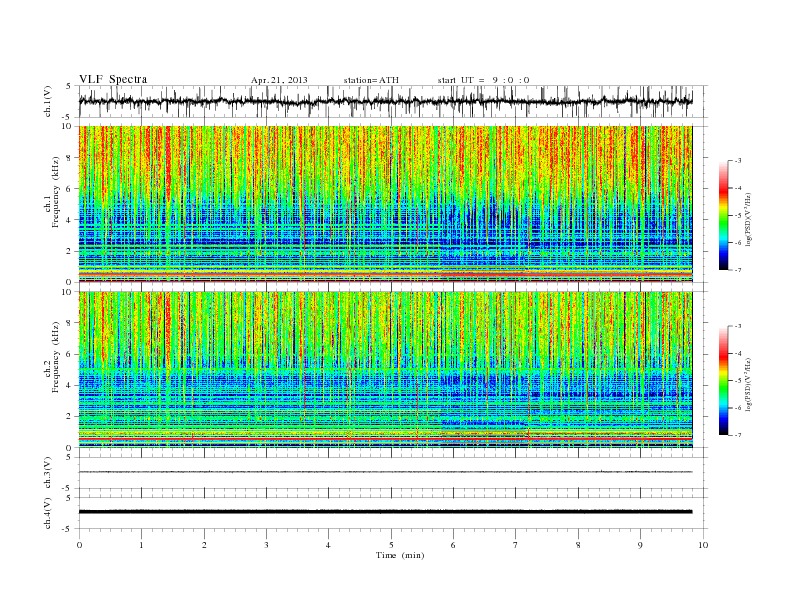Screen dimensions: 792x612
Task: Click the "station=ATH" header label
Action: tap(371, 80)
